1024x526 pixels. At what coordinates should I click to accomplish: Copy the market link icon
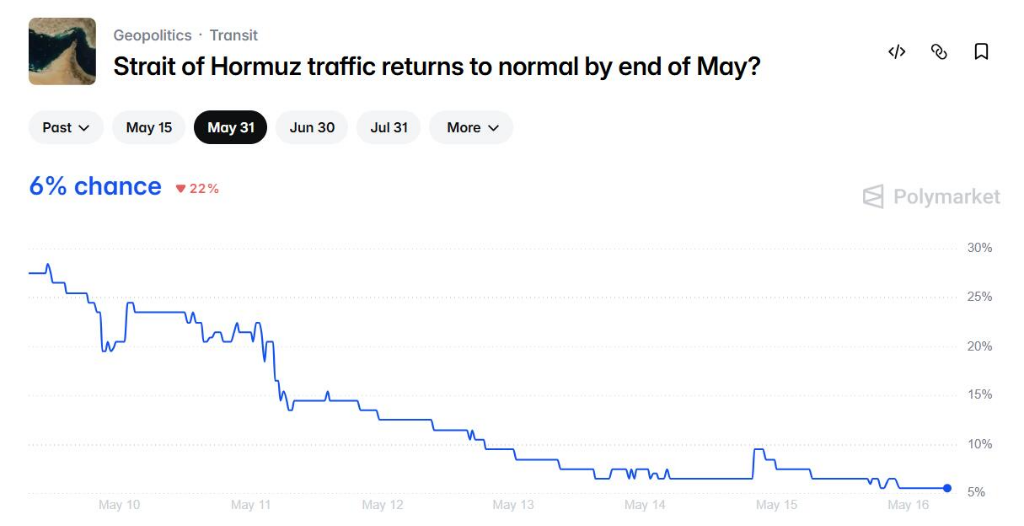coord(938,52)
